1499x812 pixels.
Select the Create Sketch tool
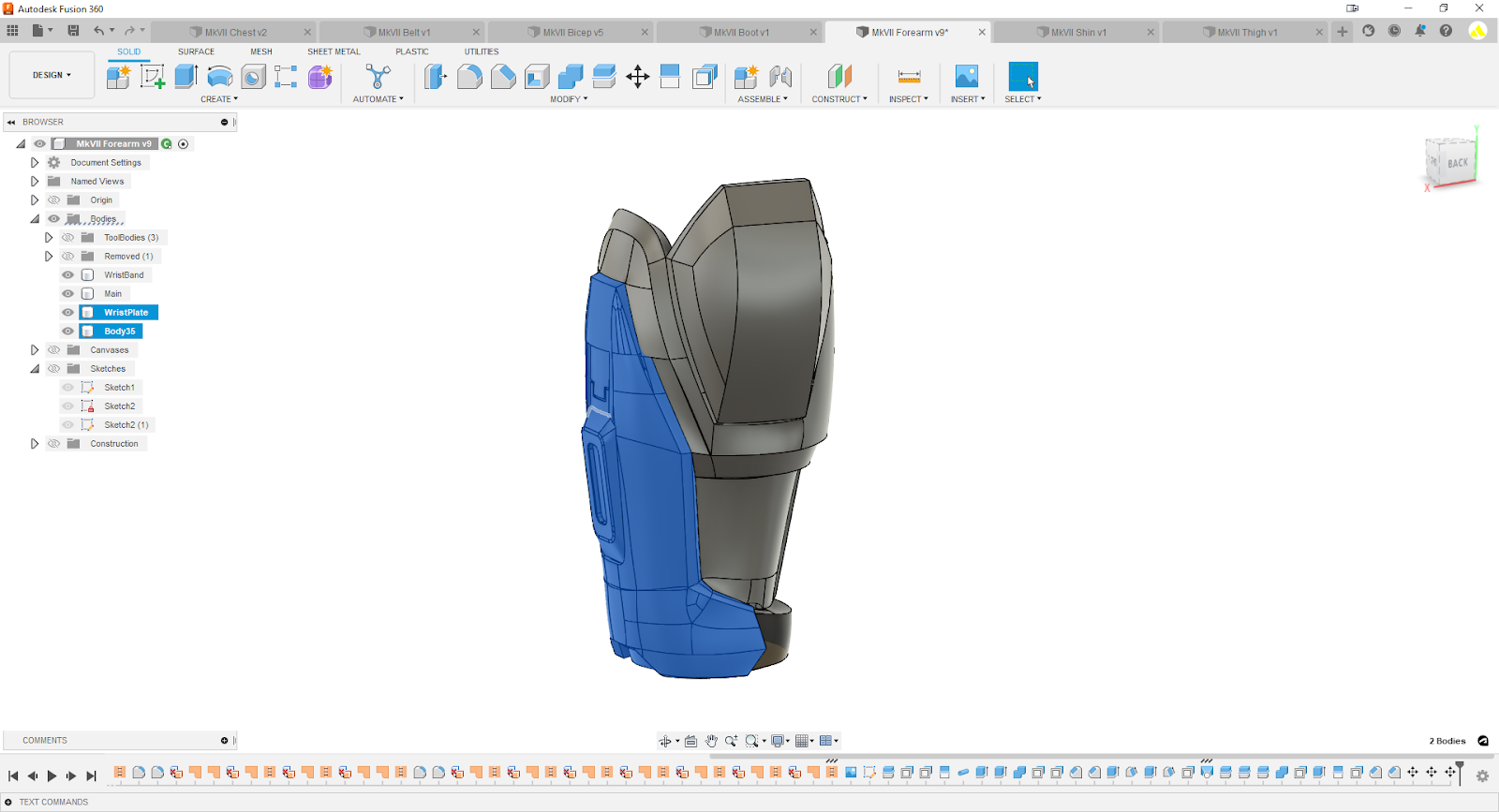click(x=152, y=77)
